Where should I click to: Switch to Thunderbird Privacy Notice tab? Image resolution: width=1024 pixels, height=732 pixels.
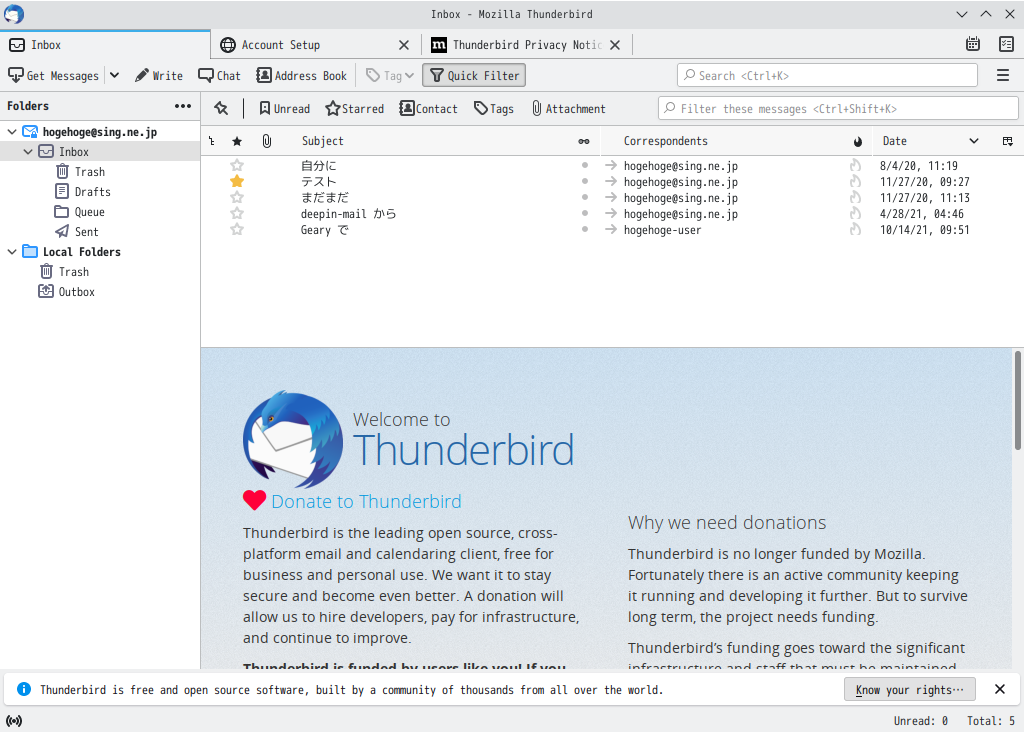pos(527,44)
